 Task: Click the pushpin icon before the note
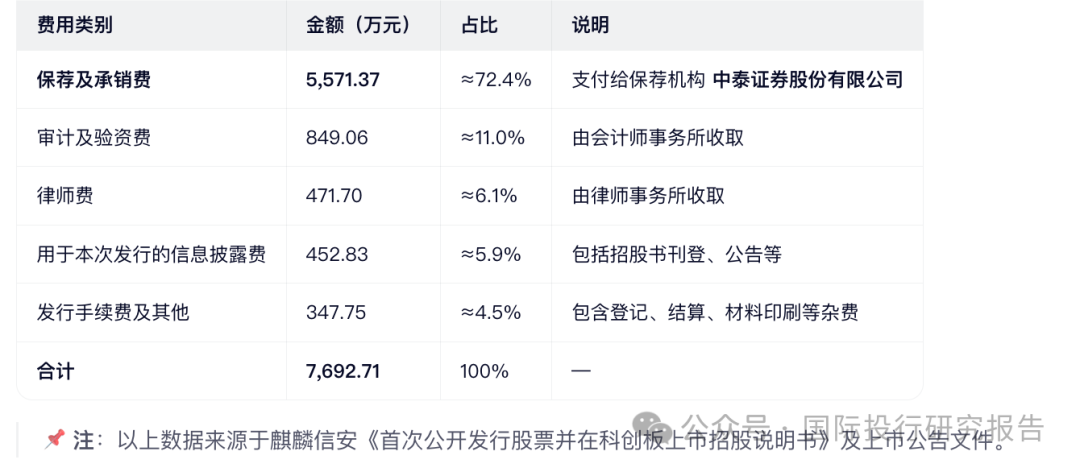click(54, 439)
